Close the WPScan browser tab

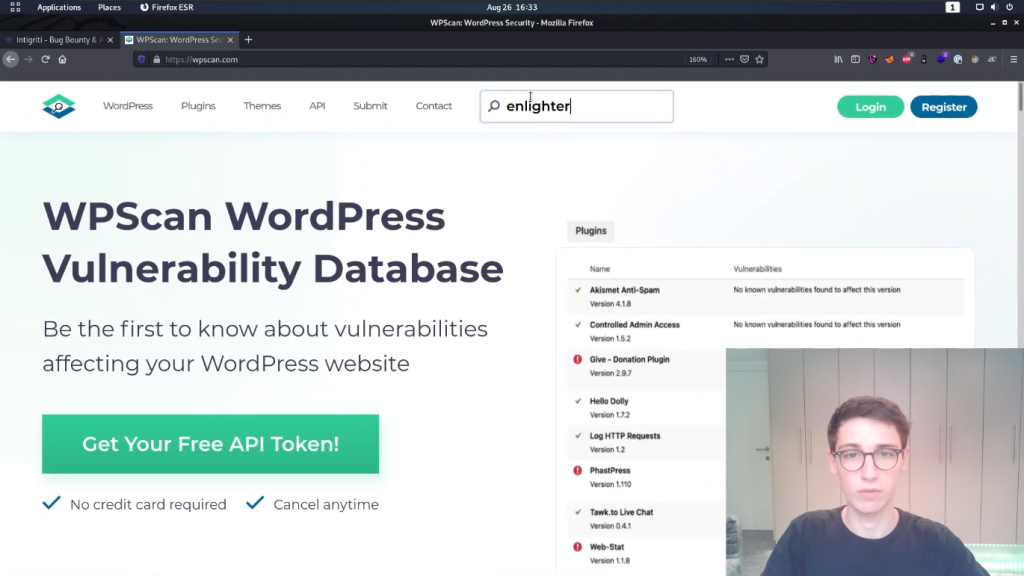pyautogui.click(x=230, y=40)
